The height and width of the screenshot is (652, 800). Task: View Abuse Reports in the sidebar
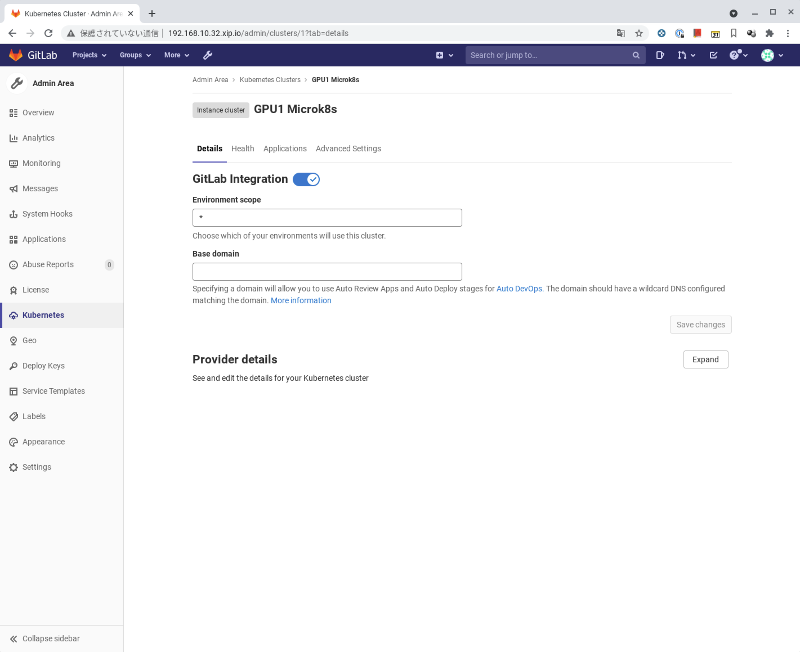point(48,264)
